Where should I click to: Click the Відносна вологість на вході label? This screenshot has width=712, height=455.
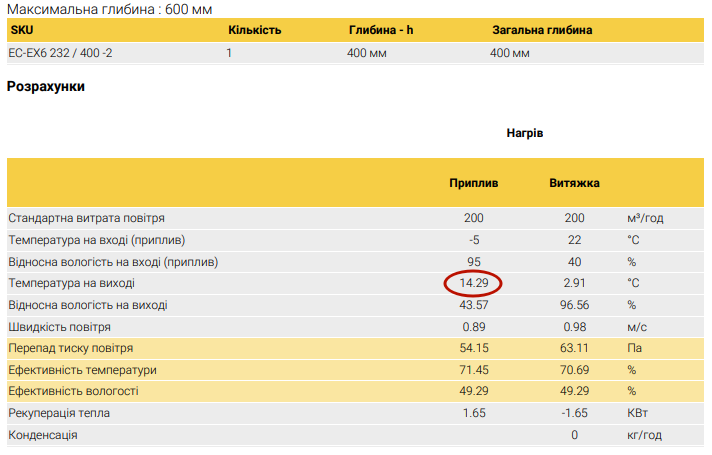coord(113,262)
